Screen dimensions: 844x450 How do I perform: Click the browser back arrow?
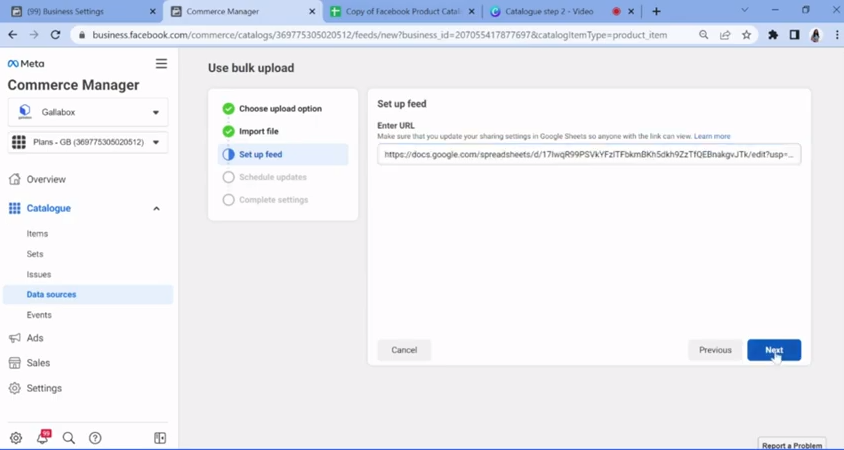point(13,35)
